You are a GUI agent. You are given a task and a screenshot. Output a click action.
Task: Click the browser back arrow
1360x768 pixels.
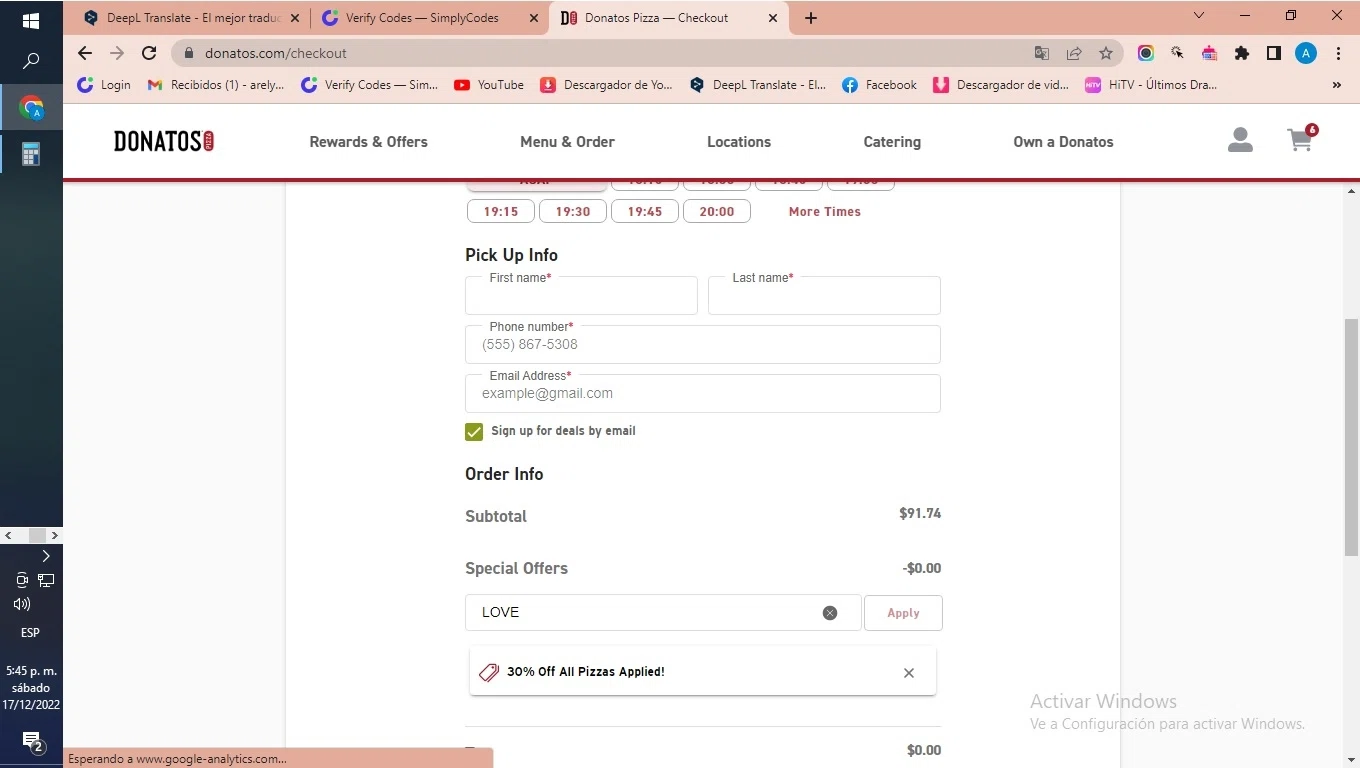coord(85,53)
